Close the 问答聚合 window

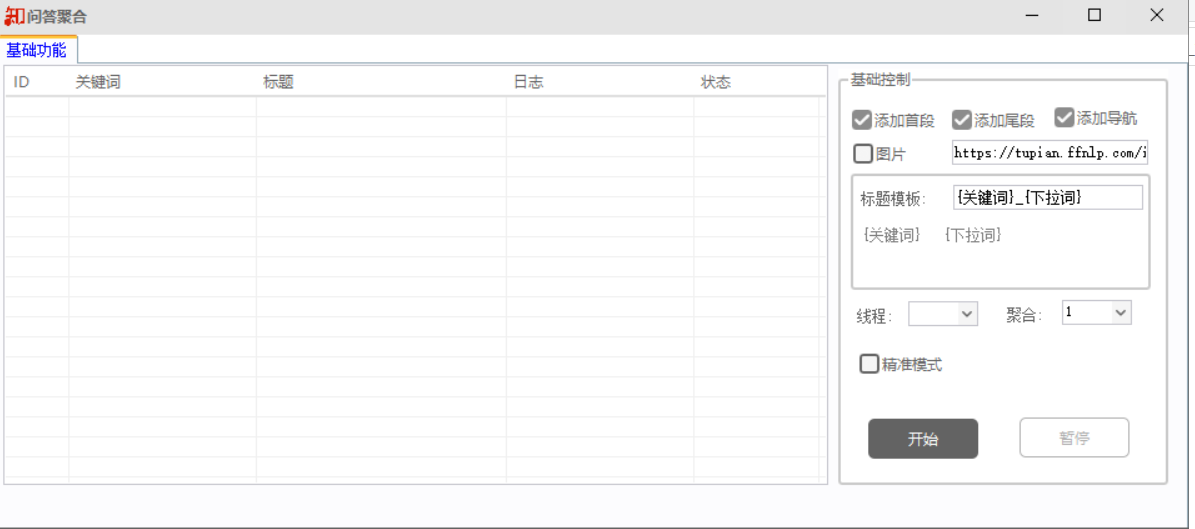pyautogui.click(x=1157, y=15)
